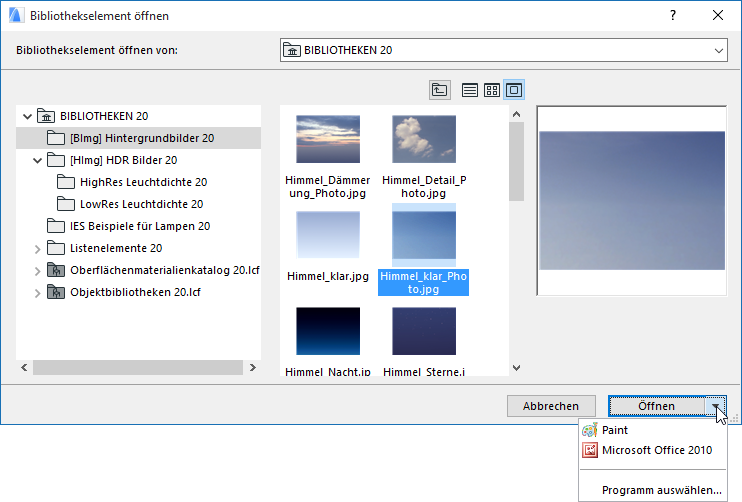Click the question mark help button
Screen dimensions: 742x502
pos(672,16)
